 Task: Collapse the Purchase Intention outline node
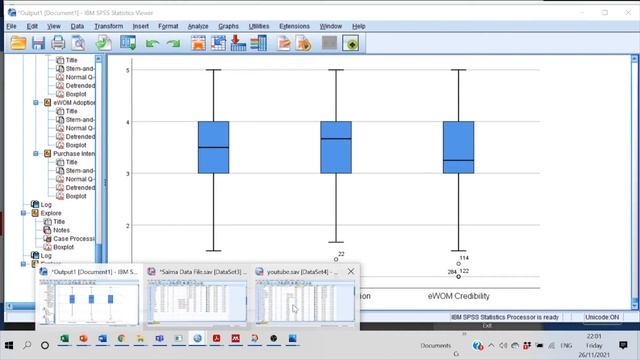36,153
